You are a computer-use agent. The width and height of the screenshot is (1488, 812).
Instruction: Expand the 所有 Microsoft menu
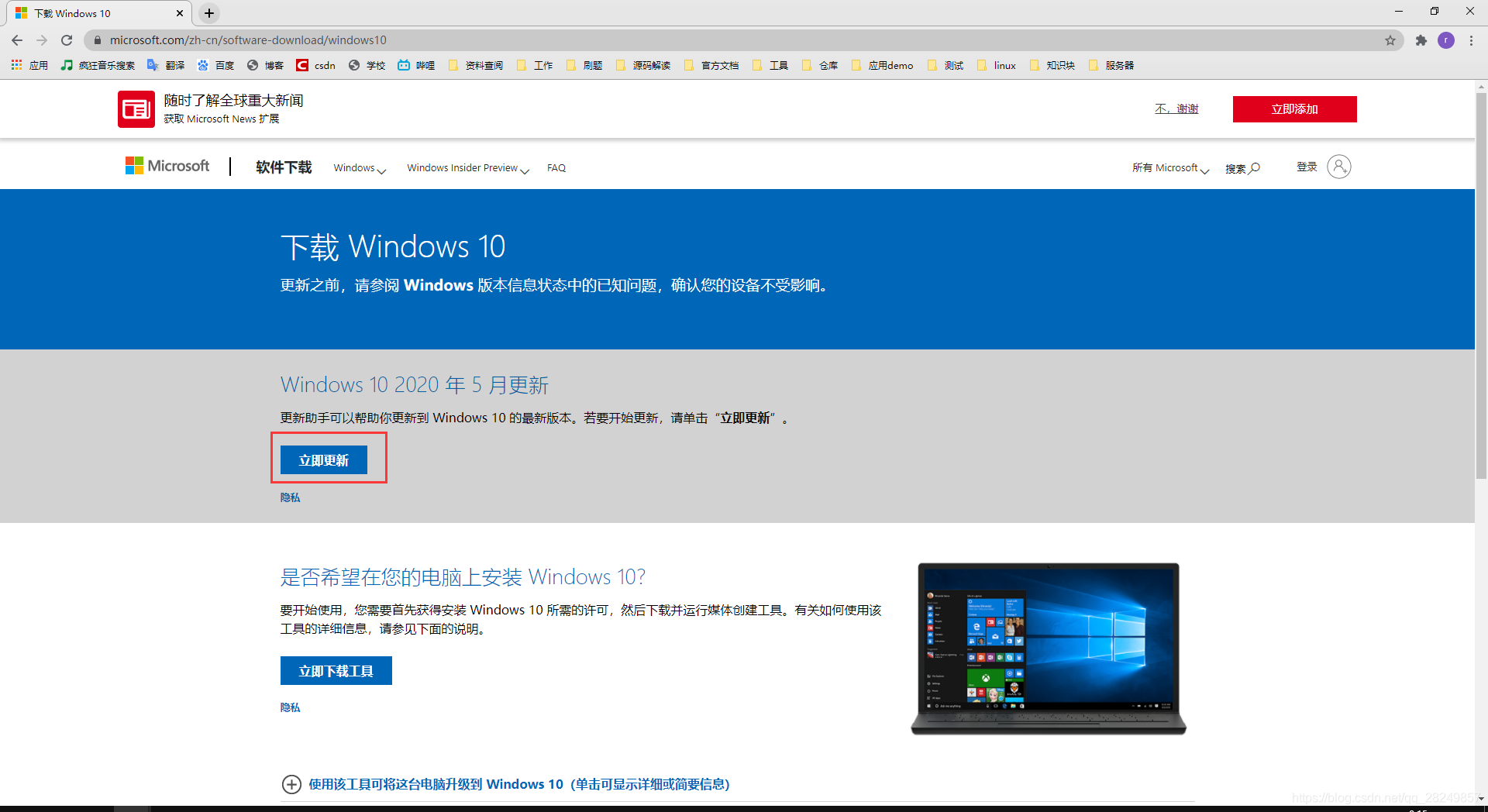coord(1170,168)
